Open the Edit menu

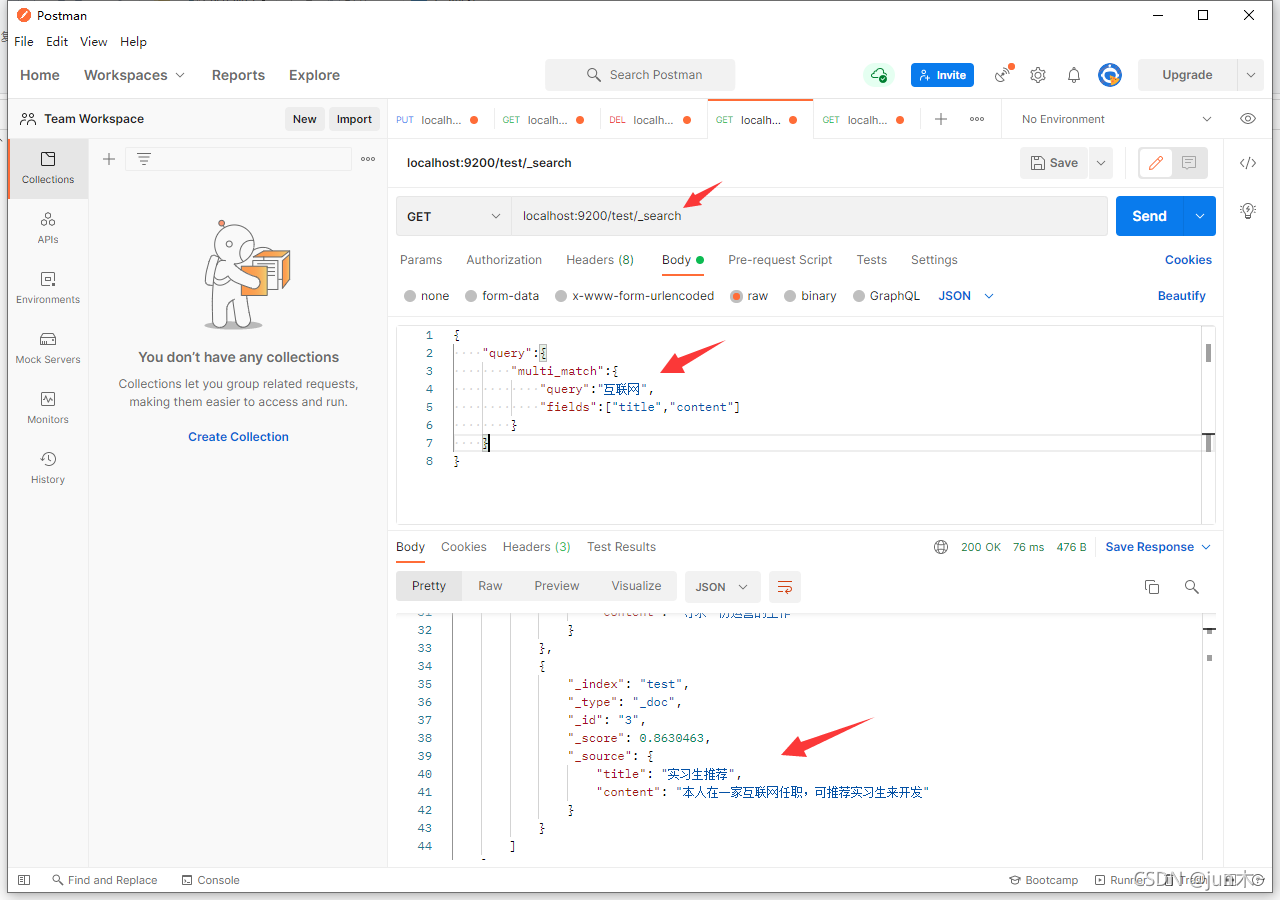click(57, 42)
